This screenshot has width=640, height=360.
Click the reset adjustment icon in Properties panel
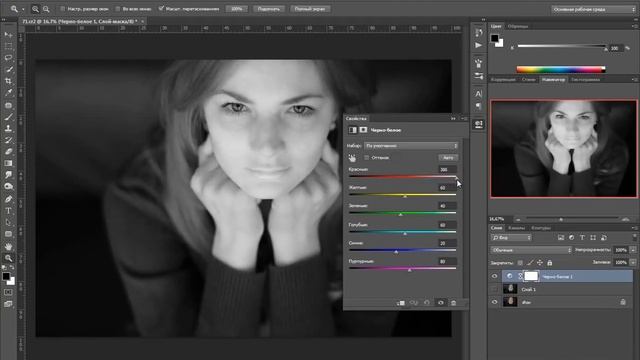427,303
